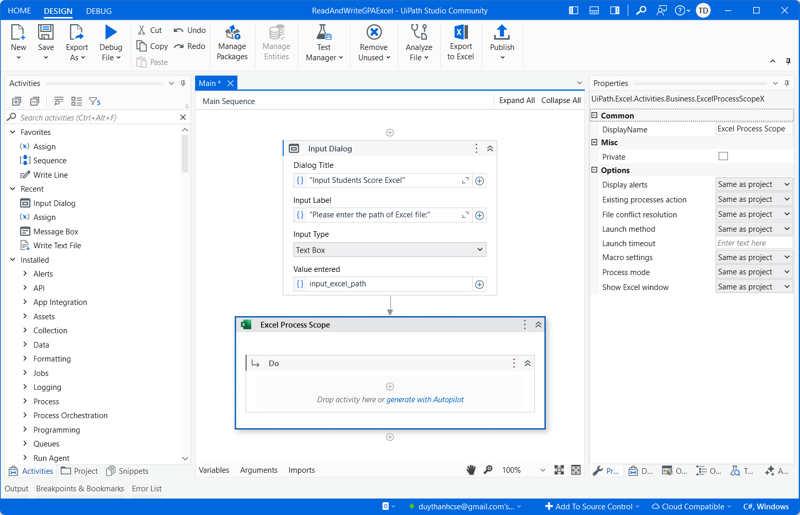Click the Launch timeout text field
The width and height of the screenshot is (800, 515).
(x=754, y=243)
